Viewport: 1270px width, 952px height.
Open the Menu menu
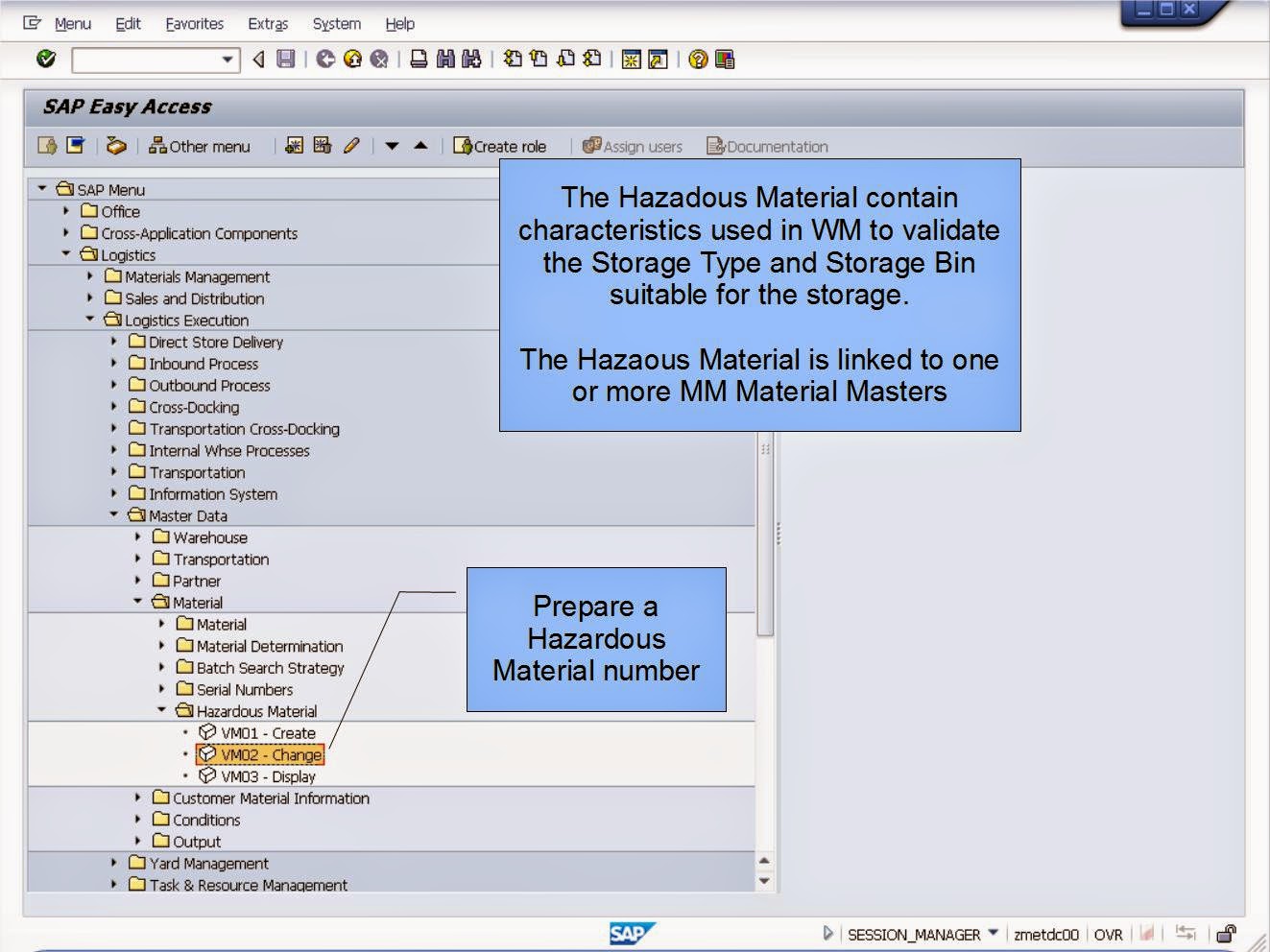pos(73,24)
